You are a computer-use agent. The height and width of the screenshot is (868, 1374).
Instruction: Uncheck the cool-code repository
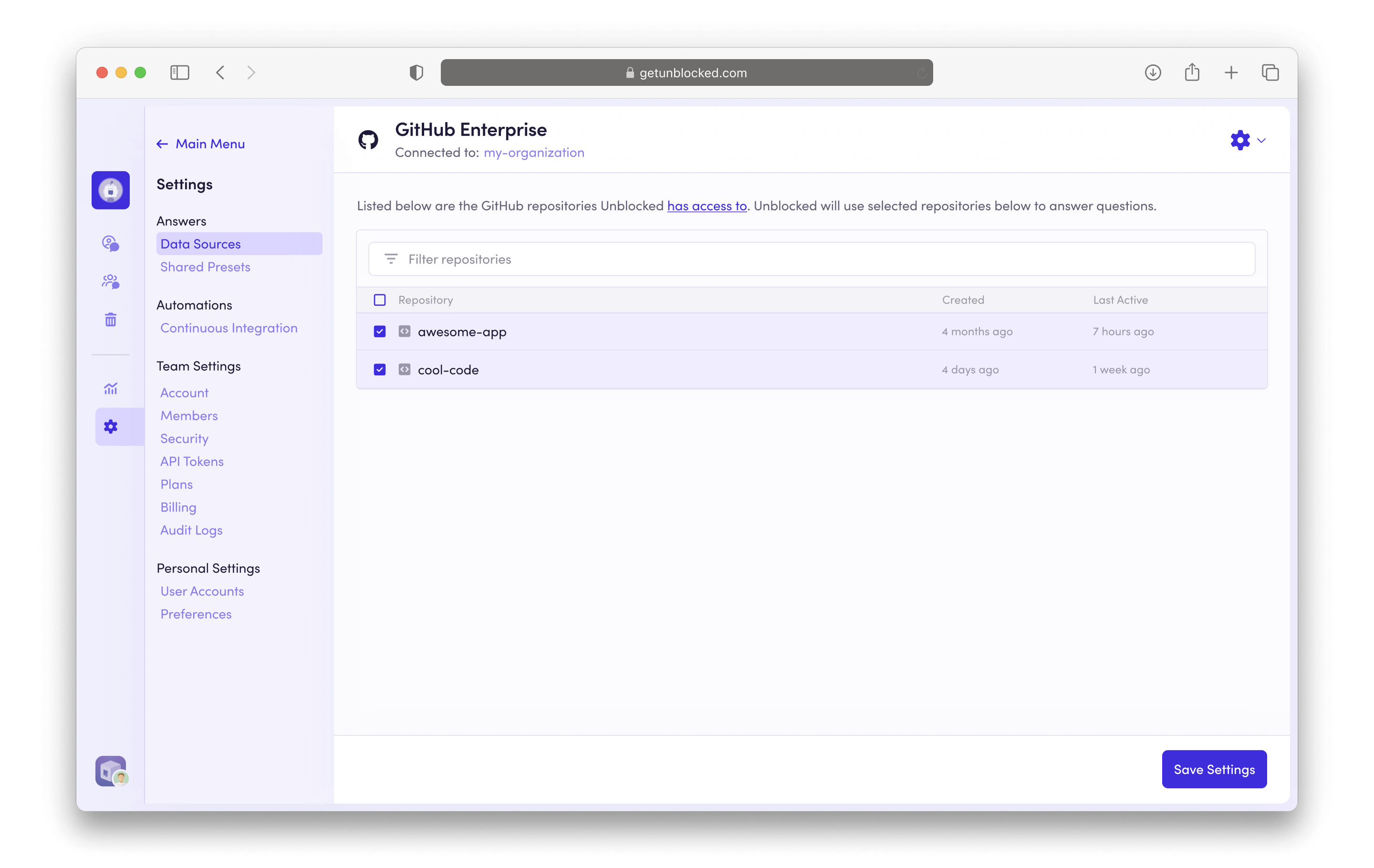click(380, 370)
